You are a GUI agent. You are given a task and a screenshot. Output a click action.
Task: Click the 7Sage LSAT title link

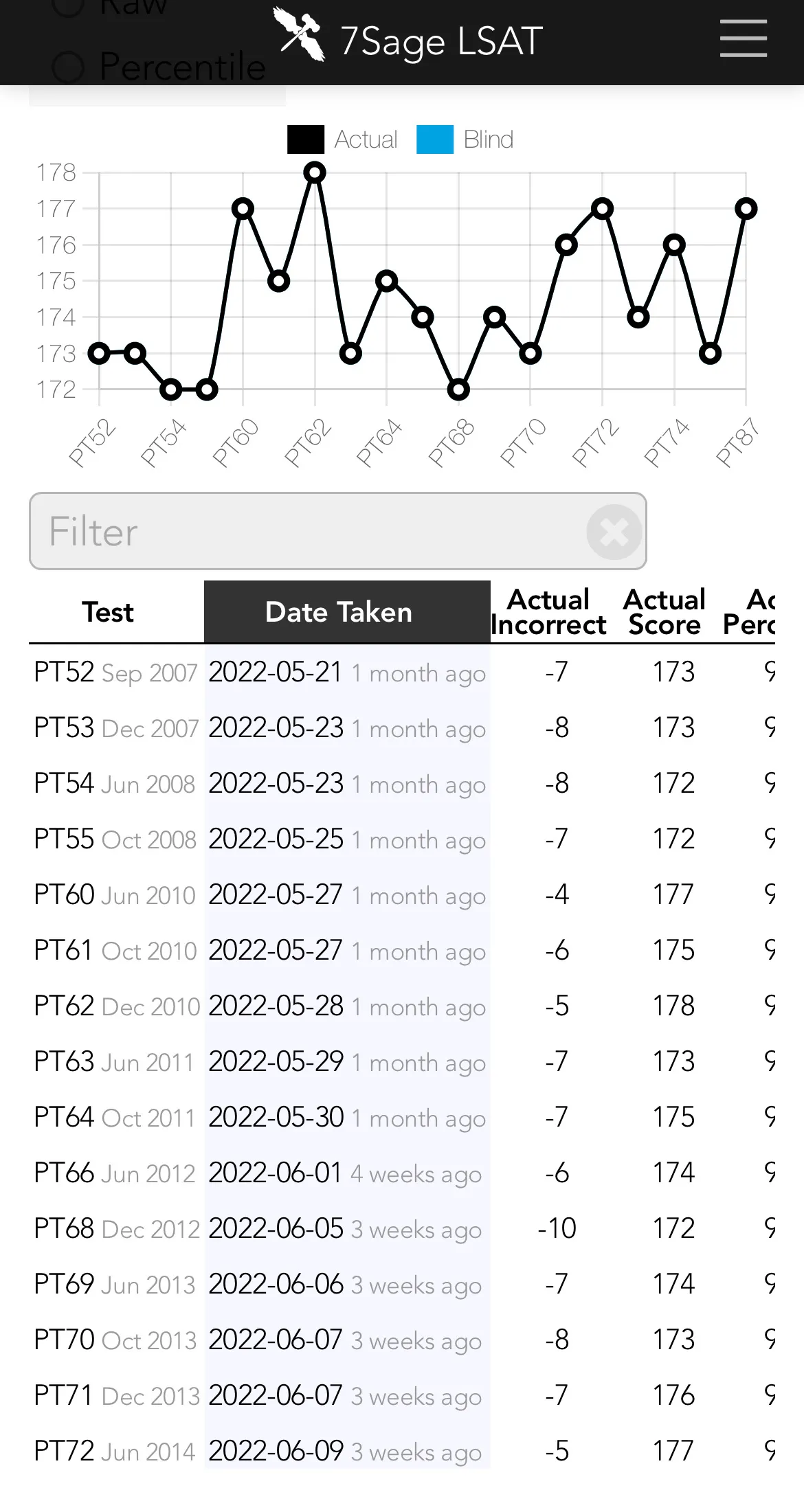(x=441, y=41)
